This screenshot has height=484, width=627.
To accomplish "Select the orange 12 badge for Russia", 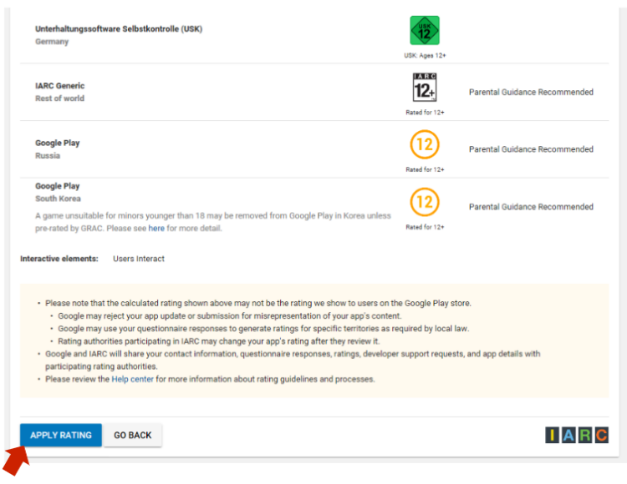I will pos(424,146).
